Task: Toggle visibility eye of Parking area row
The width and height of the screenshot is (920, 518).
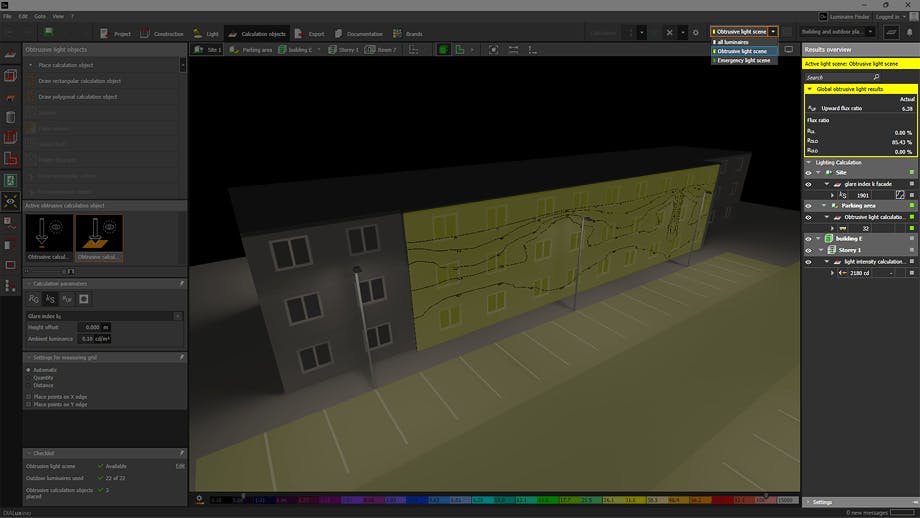Action: click(808, 206)
